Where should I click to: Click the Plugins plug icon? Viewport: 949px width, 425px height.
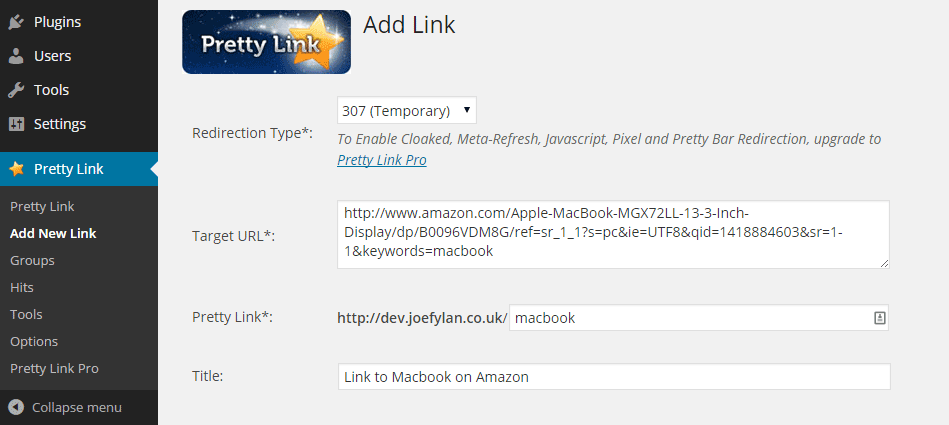pyautogui.click(x=16, y=22)
